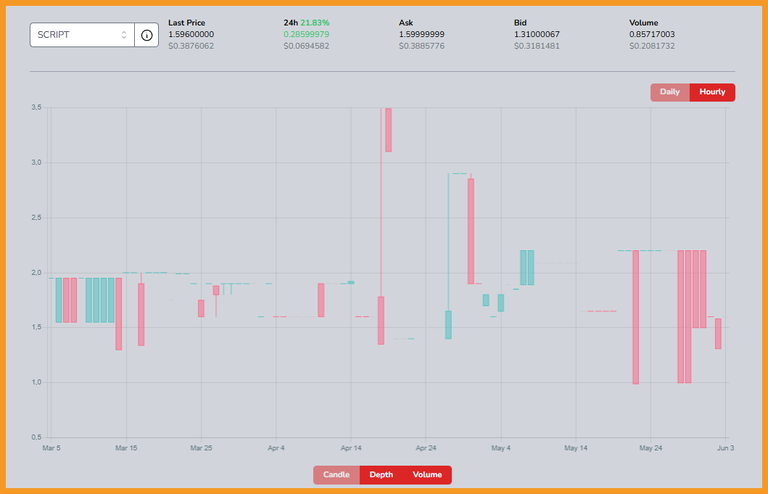
Task: Click the Mar 25 axis label
Action: (x=201, y=448)
